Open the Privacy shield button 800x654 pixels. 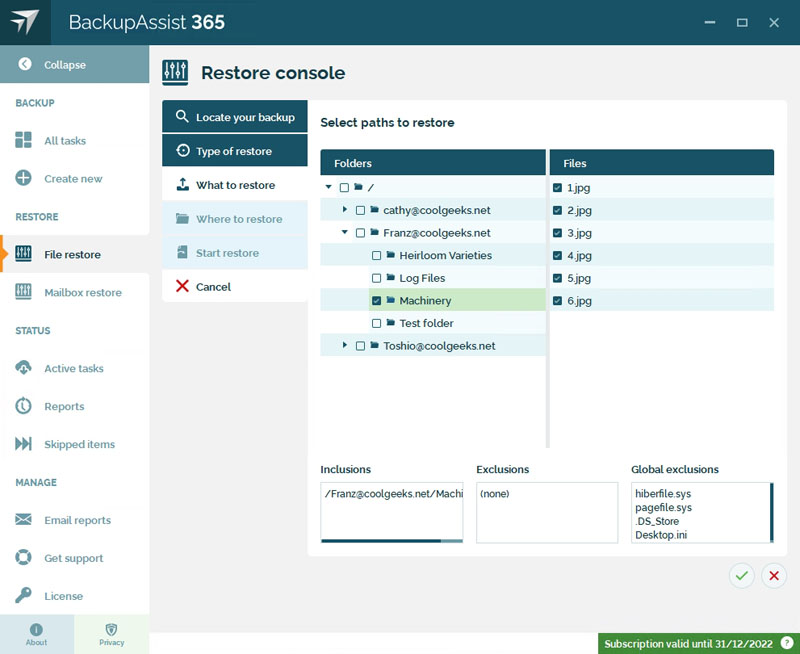(112, 634)
